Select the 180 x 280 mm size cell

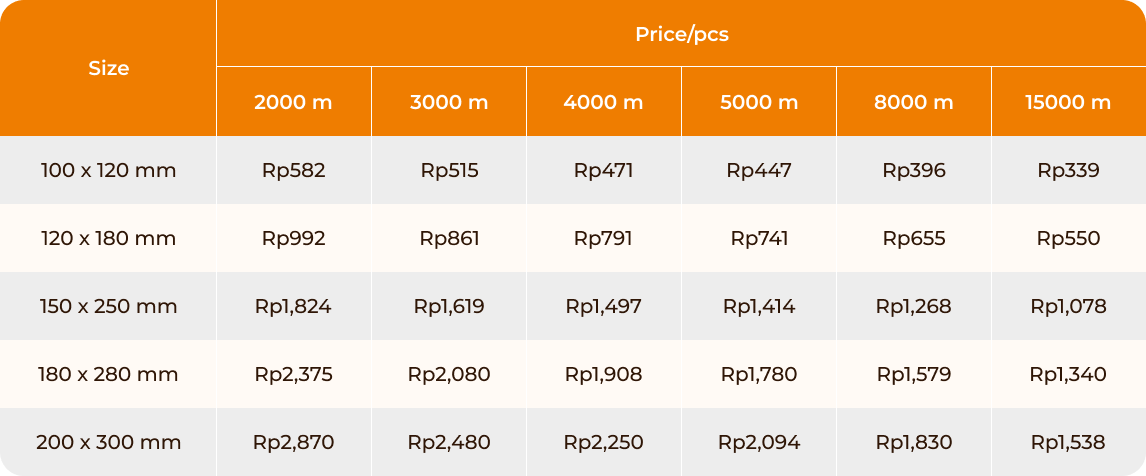108,374
